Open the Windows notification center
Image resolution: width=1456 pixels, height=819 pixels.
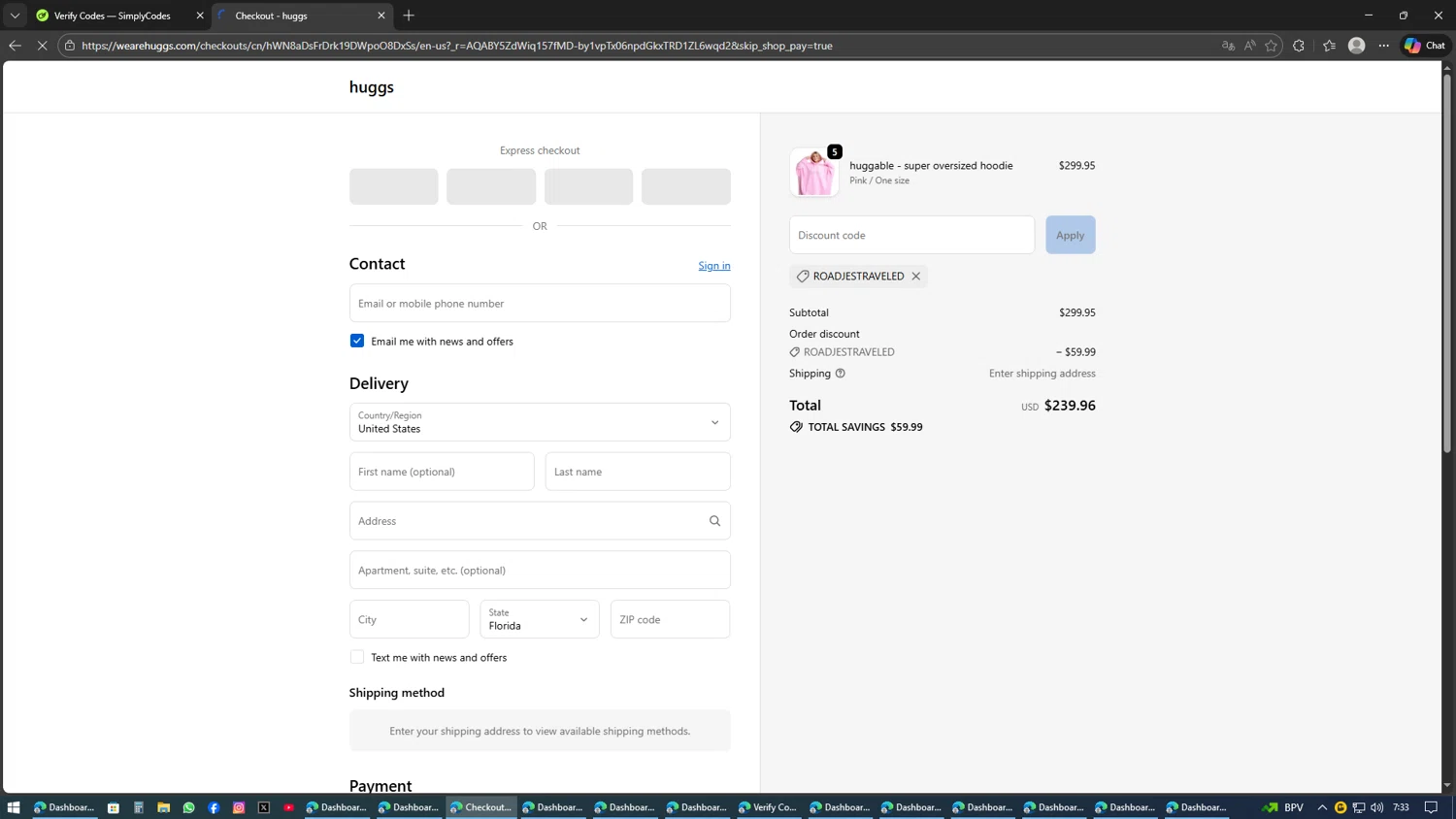(1431, 807)
